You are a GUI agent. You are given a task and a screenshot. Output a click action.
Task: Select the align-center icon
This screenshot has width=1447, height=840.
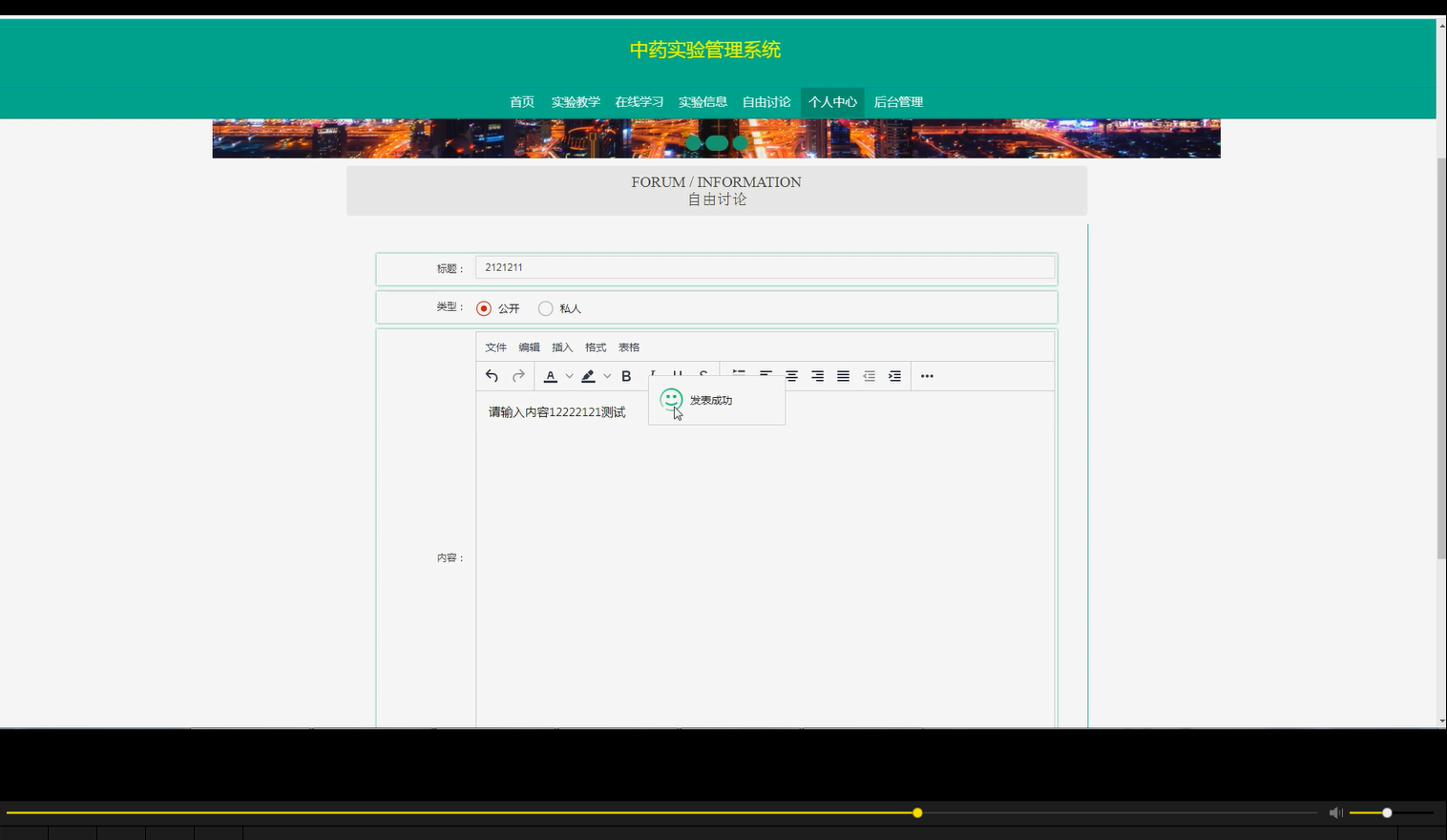pyautogui.click(x=791, y=375)
